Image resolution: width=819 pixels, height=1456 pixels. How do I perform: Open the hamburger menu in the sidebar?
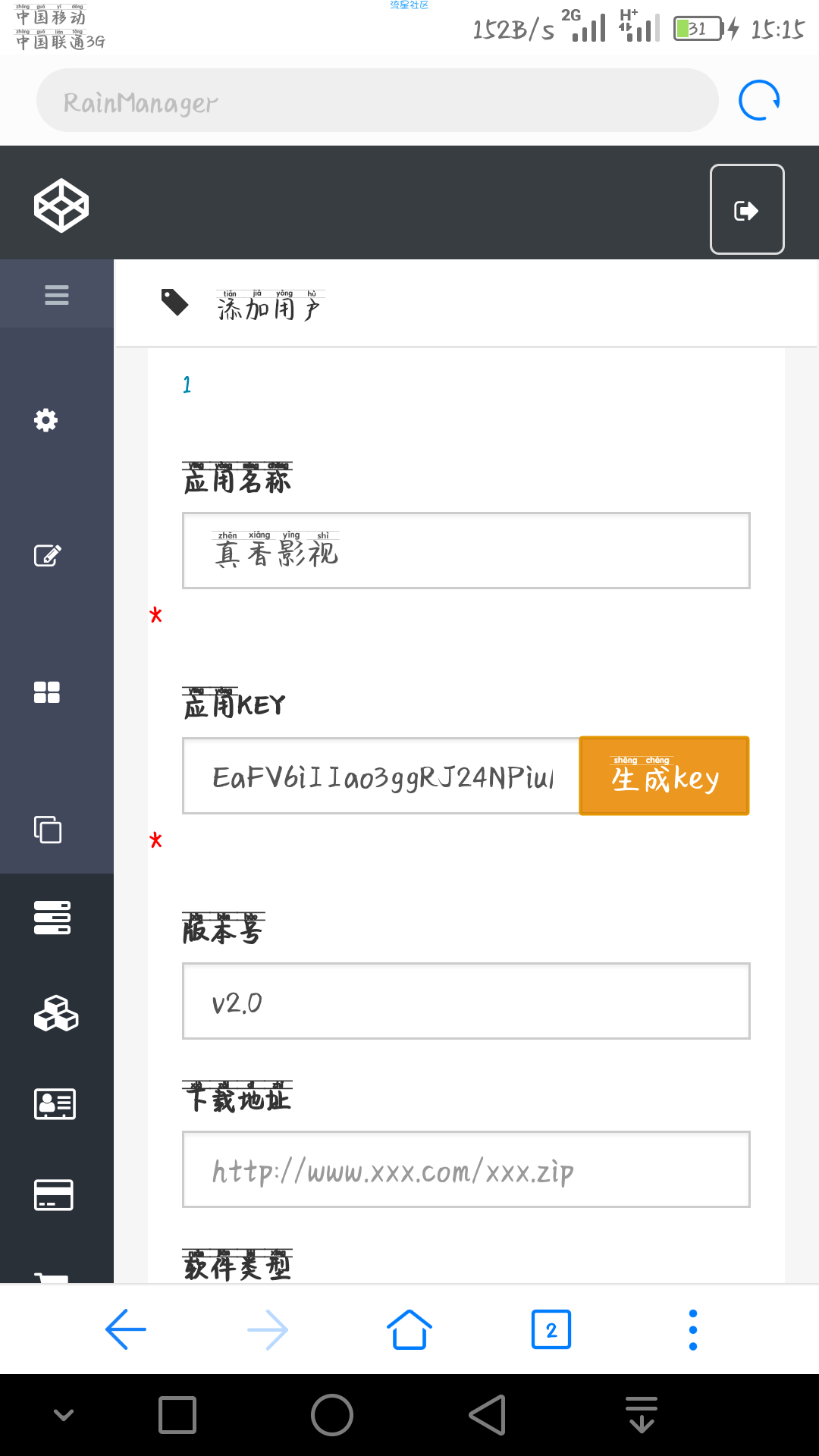(x=57, y=294)
